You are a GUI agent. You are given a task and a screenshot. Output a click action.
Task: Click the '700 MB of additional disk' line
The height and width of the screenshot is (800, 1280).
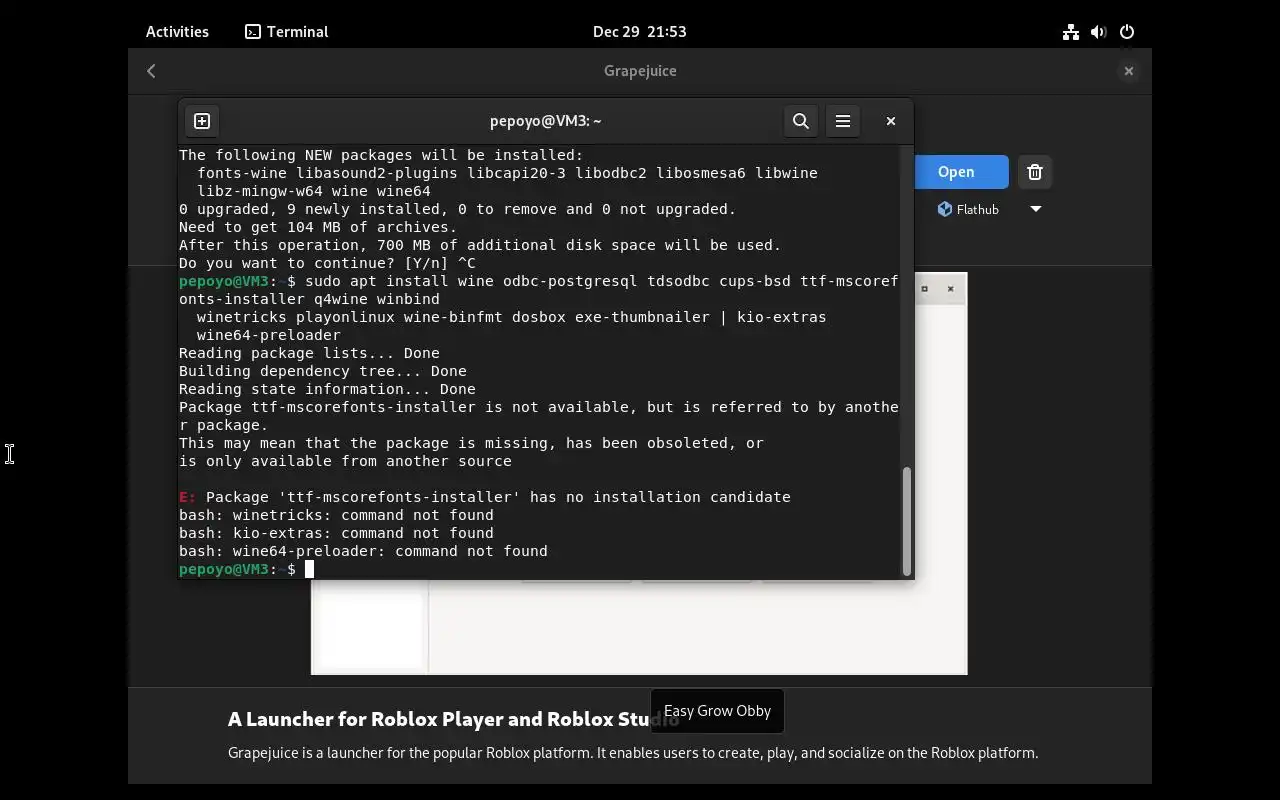click(480, 245)
